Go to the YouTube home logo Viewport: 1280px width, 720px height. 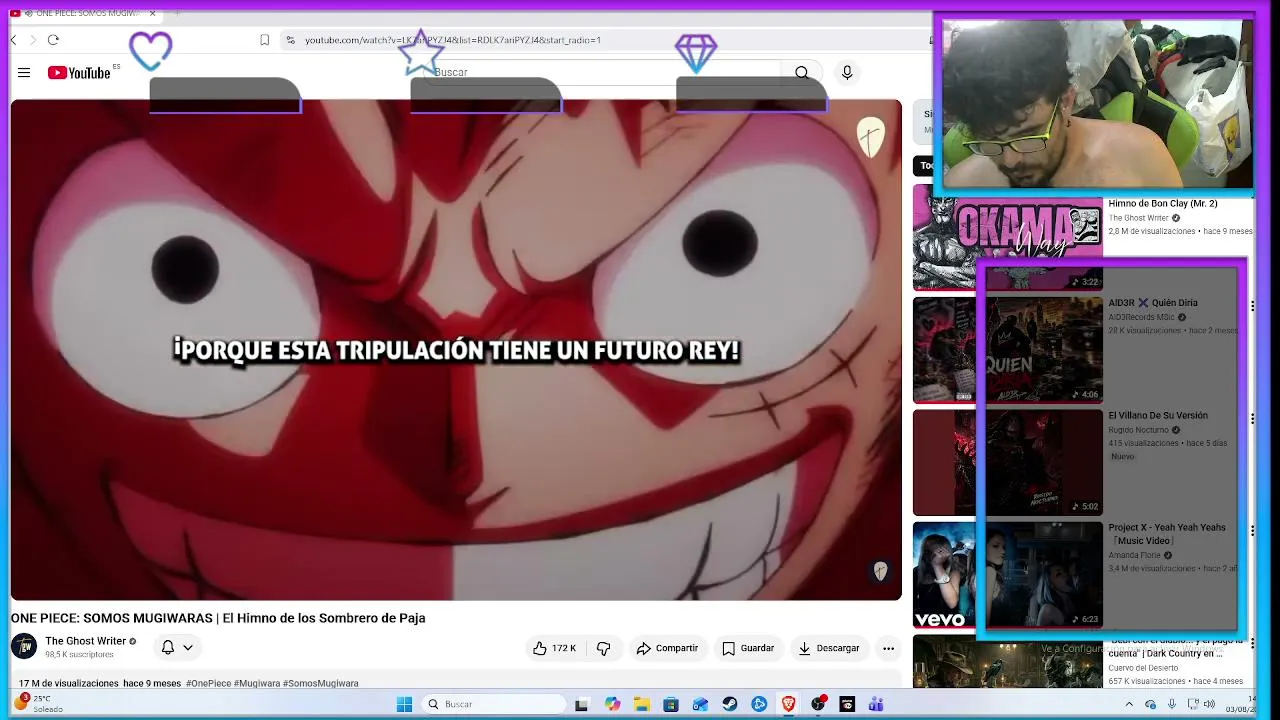[x=79, y=73]
